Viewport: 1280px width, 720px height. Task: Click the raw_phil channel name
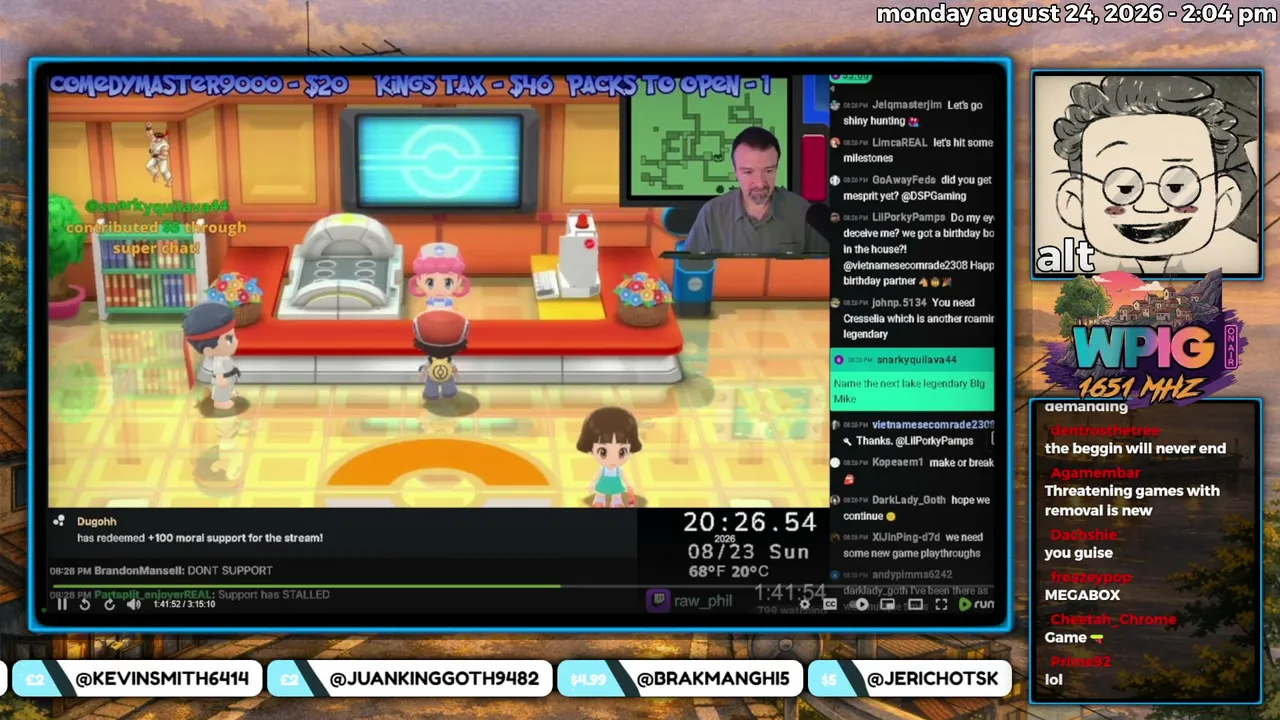click(703, 601)
